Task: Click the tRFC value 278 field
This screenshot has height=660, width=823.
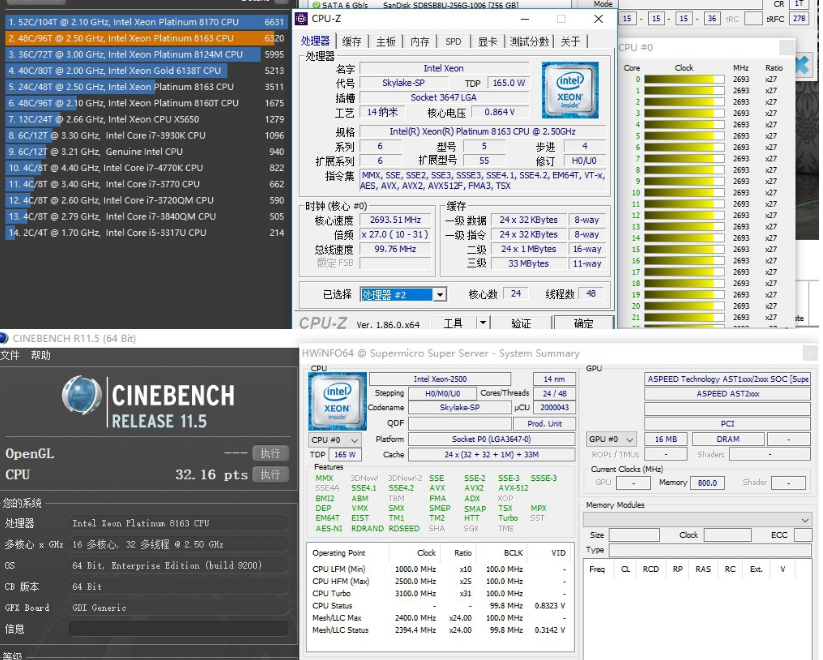Action: coord(799,19)
